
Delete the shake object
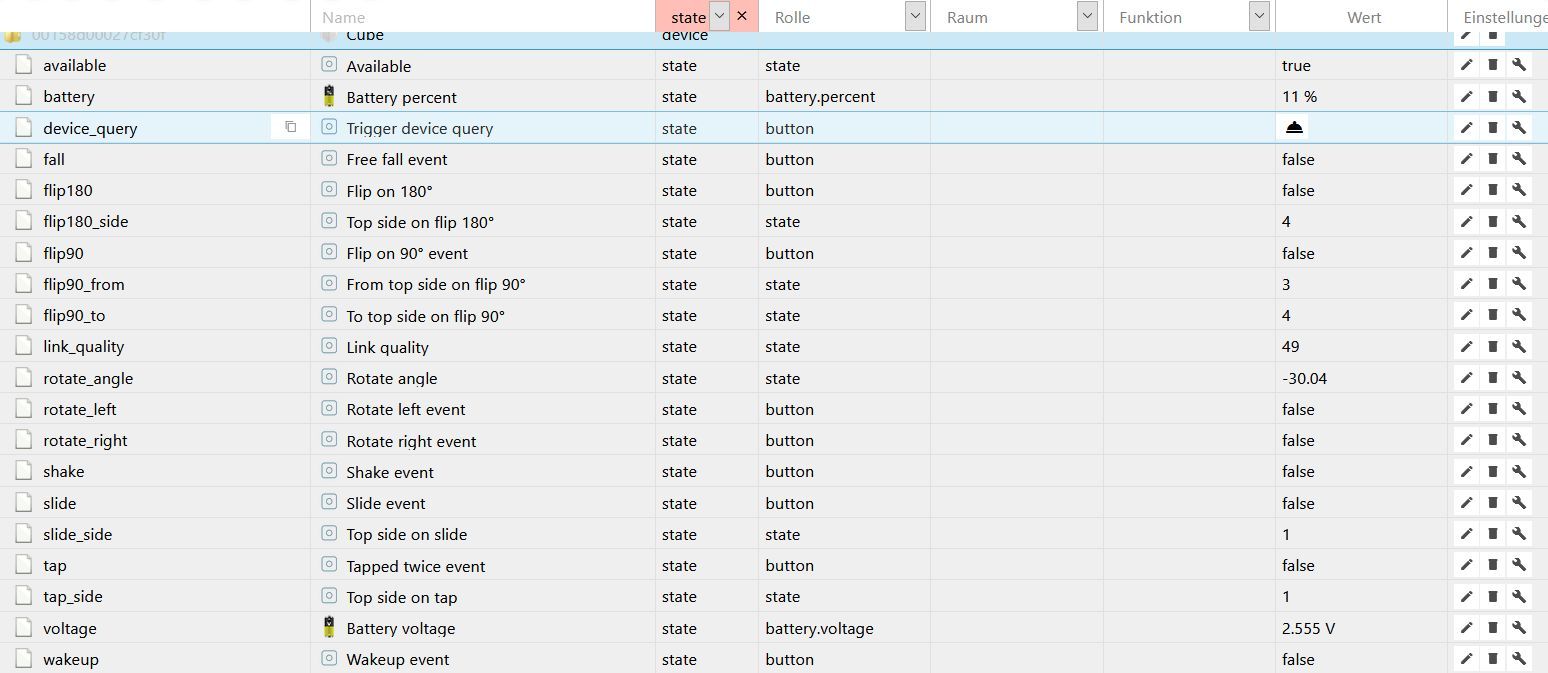tap(1492, 471)
